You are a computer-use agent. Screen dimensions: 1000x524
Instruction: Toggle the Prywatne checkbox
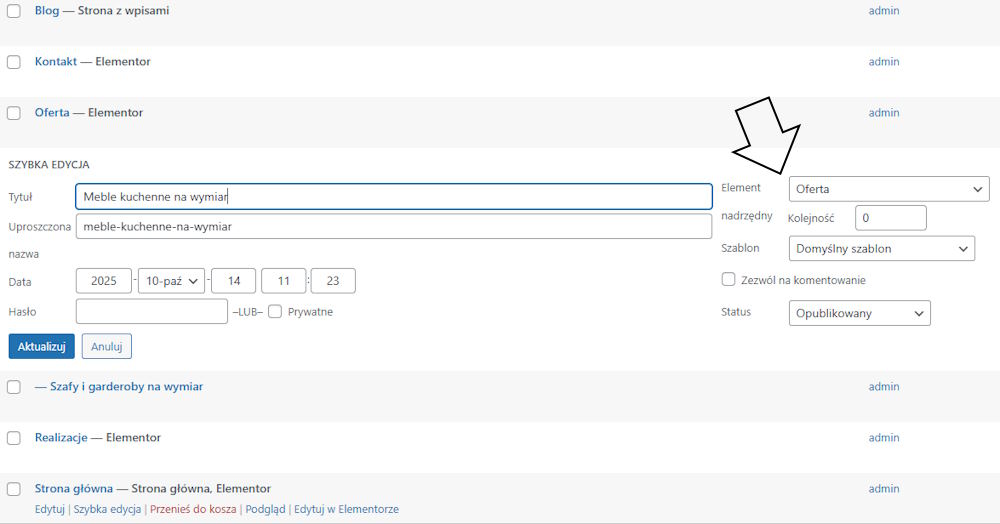point(275,311)
